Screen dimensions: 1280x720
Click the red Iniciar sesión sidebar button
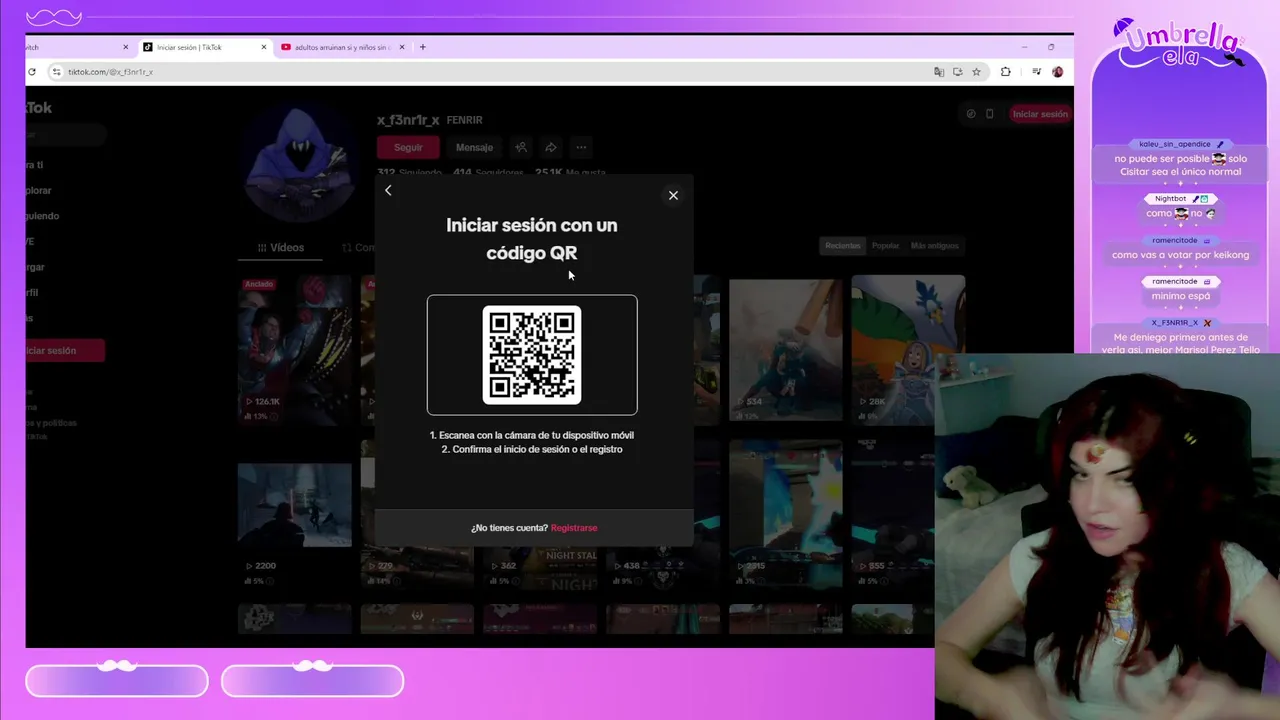pos(65,351)
